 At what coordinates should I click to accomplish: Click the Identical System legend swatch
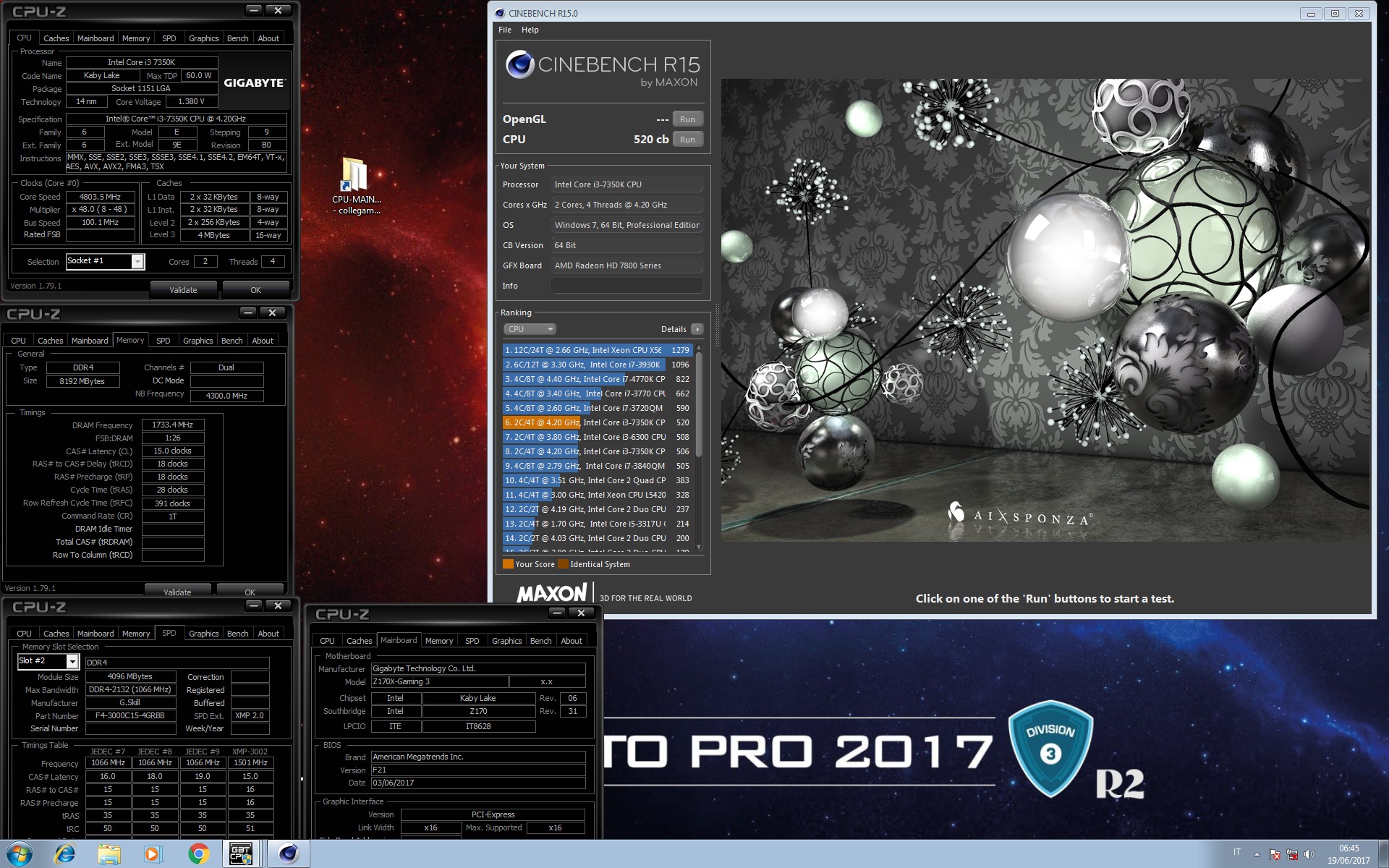point(563,564)
